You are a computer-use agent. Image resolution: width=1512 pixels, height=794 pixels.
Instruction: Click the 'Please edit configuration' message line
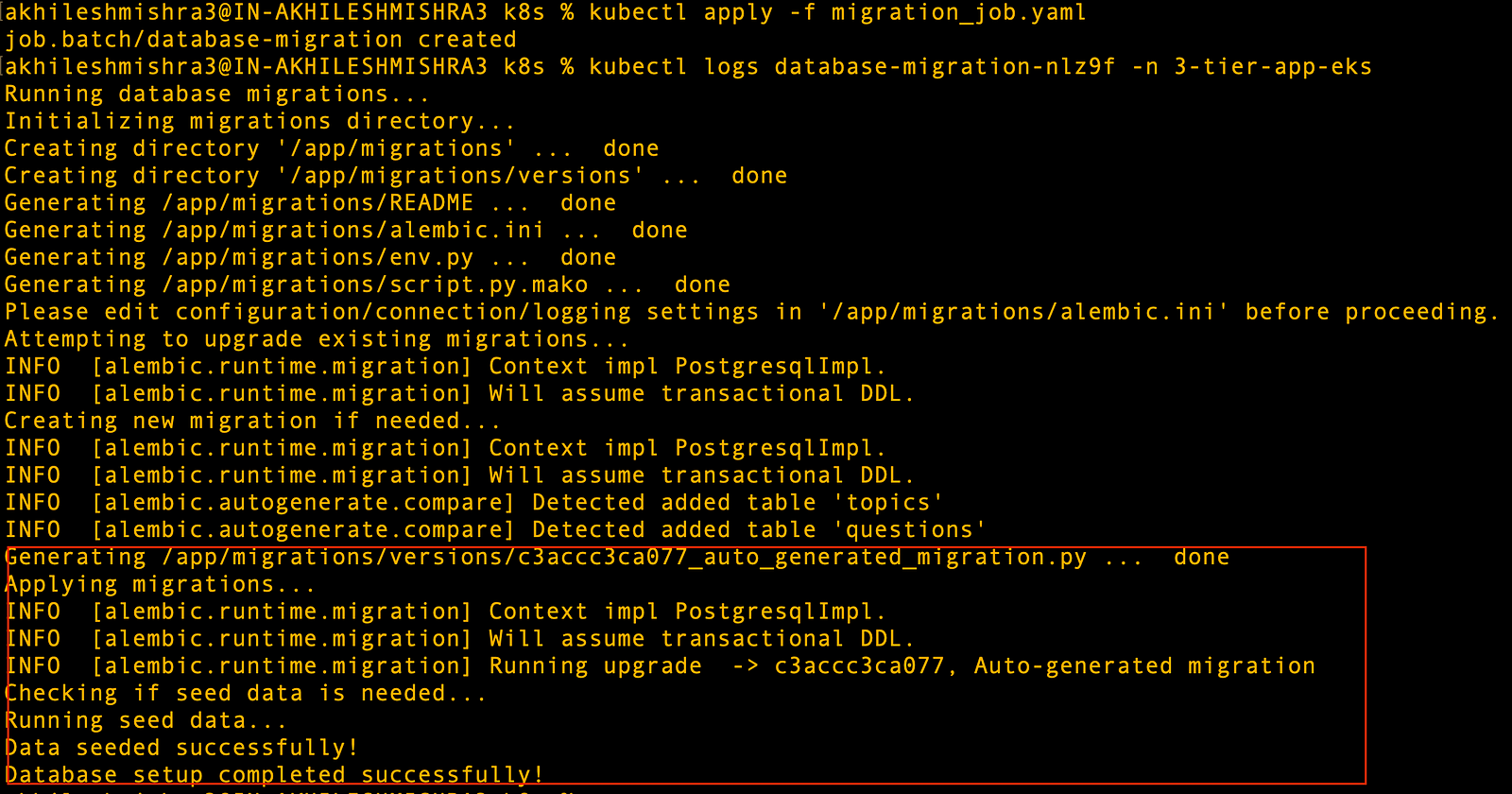pyautogui.click(x=751, y=313)
